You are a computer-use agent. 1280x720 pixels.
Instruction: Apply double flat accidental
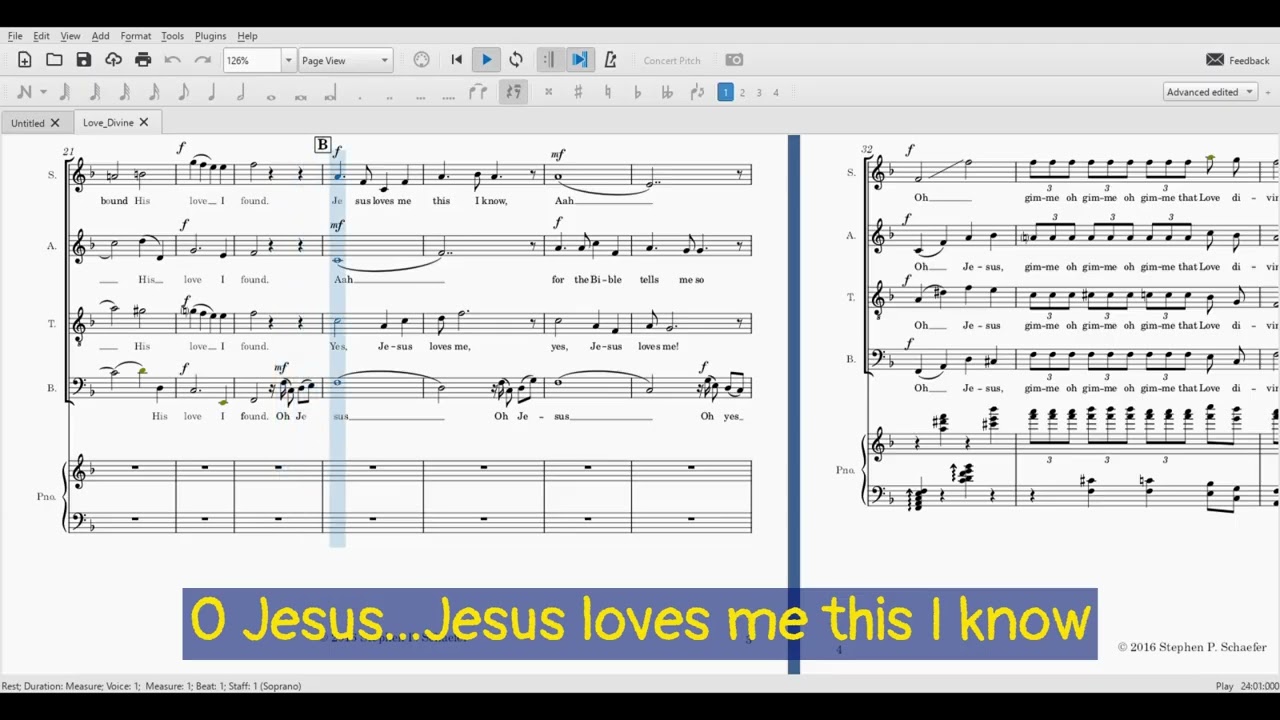[667, 92]
